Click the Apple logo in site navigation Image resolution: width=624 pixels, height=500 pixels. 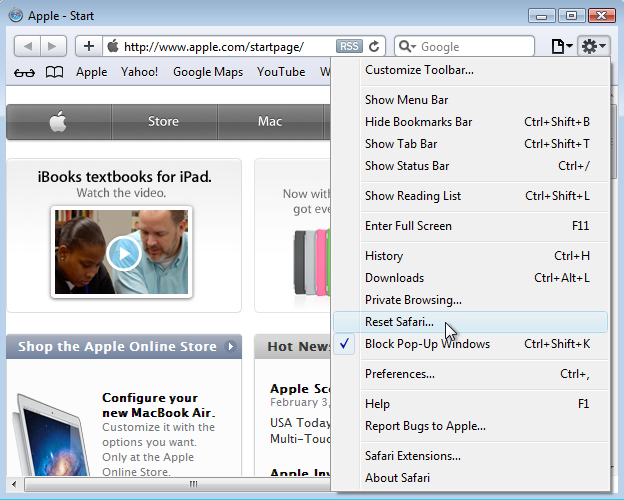pyautogui.click(x=58, y=121)
